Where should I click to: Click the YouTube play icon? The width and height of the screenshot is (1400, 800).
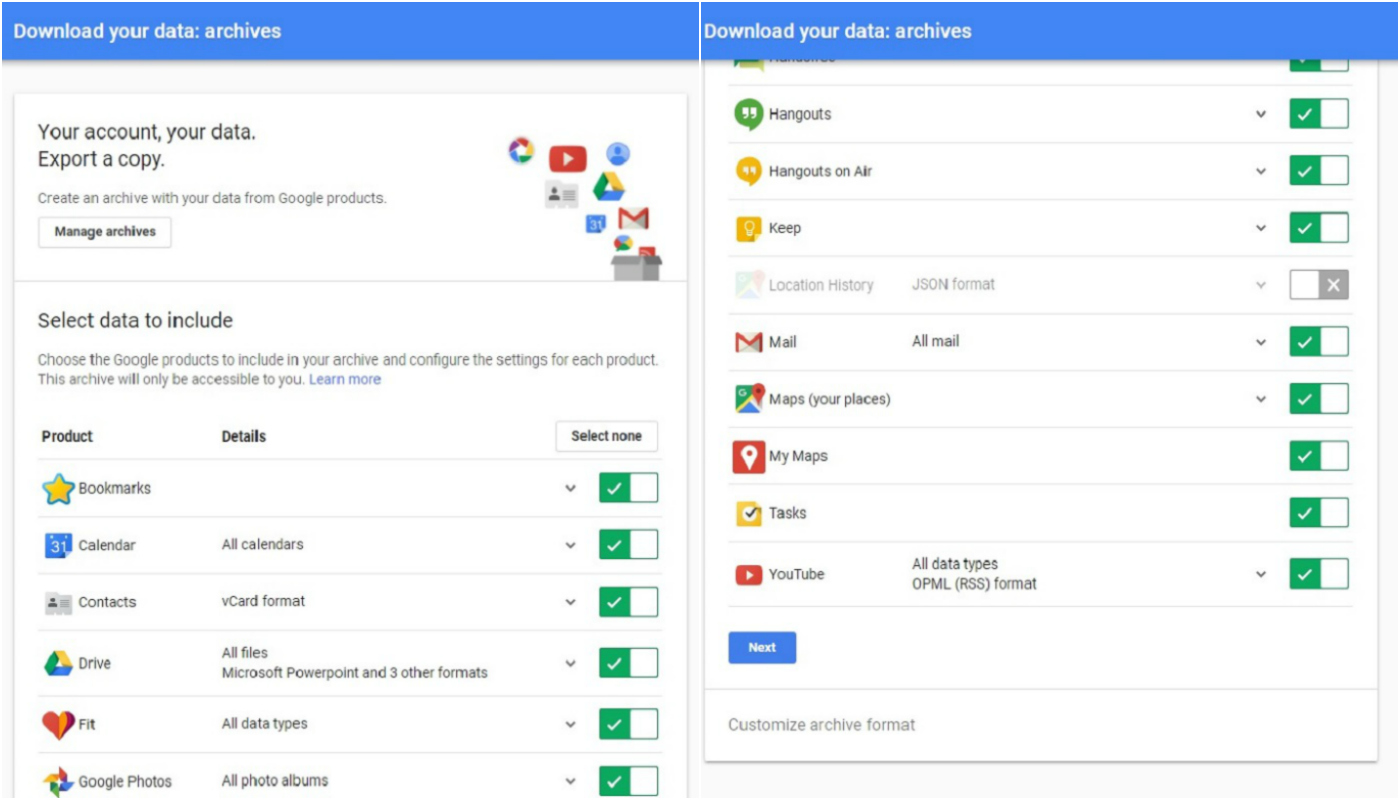(x=748, y=575)
